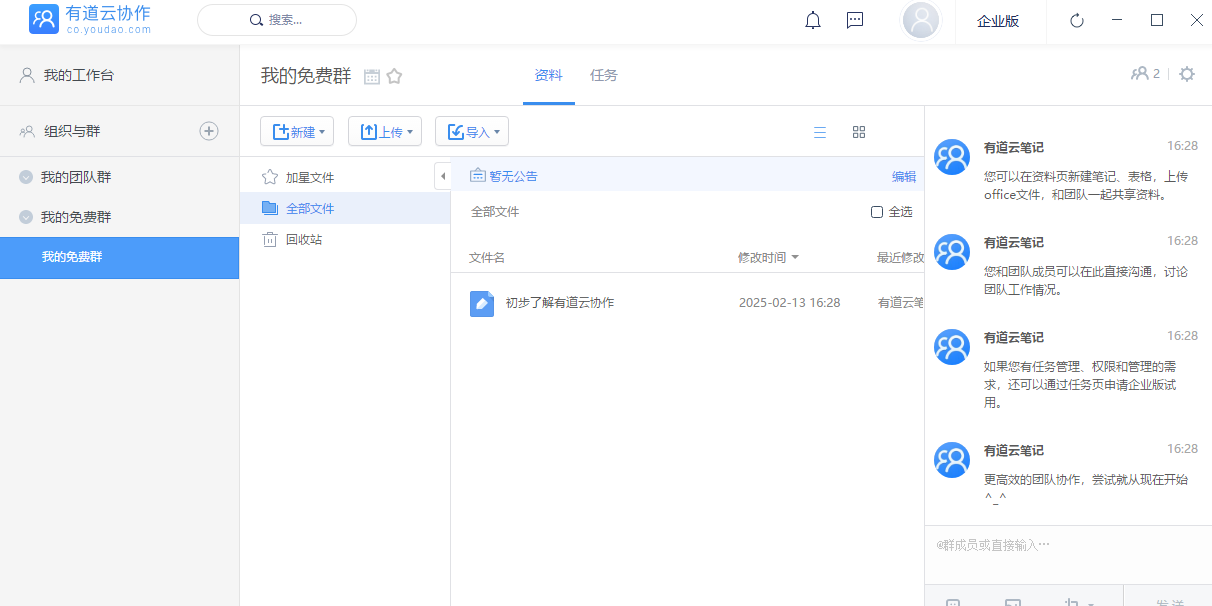Click the message starting 您和团队成员可以在此直接沟通
This screenshot has height=606, width=1212.
point(1086,281)
